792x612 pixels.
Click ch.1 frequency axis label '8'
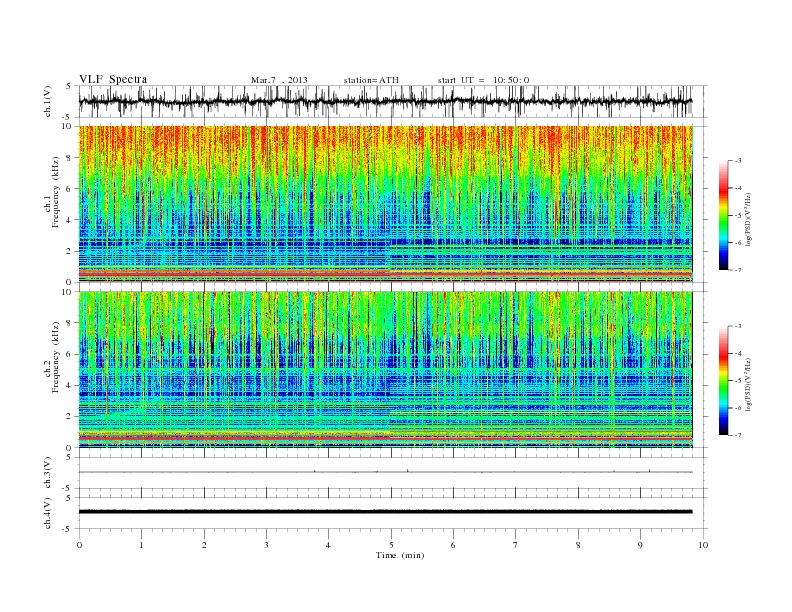click(70, 158)
